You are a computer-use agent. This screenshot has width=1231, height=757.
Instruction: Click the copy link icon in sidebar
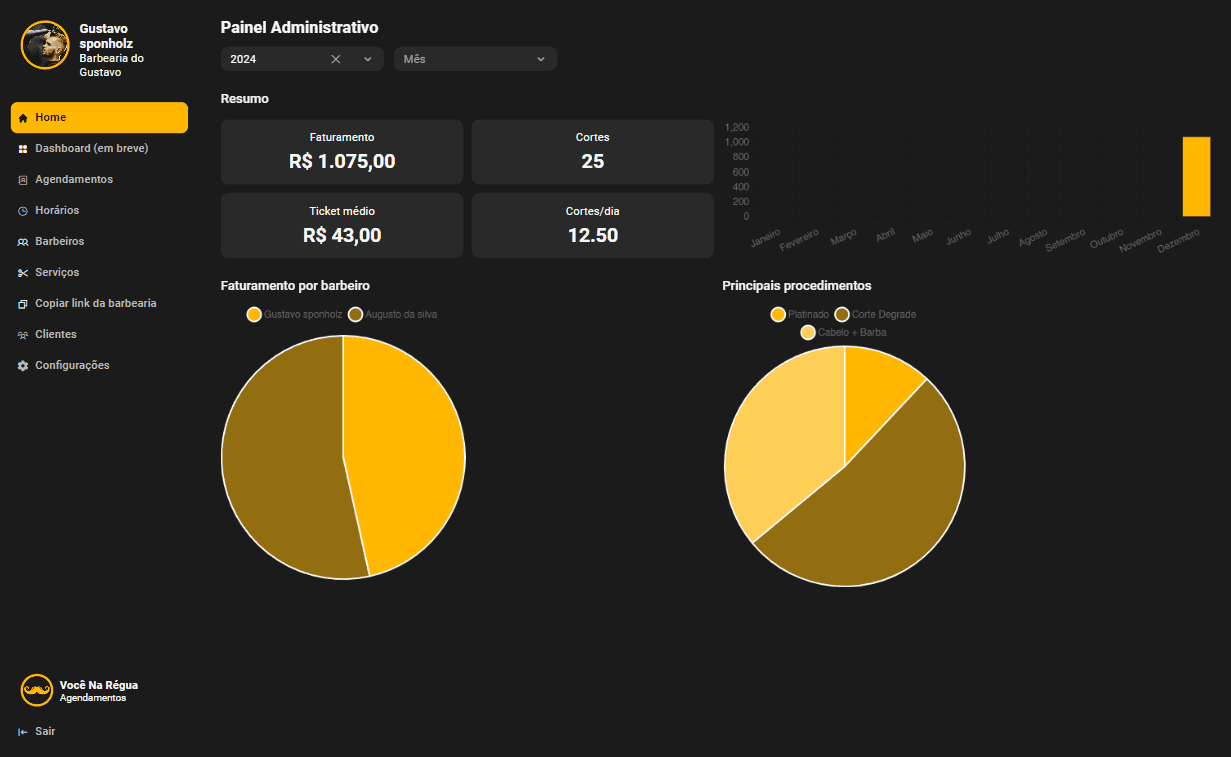[23, 304]
